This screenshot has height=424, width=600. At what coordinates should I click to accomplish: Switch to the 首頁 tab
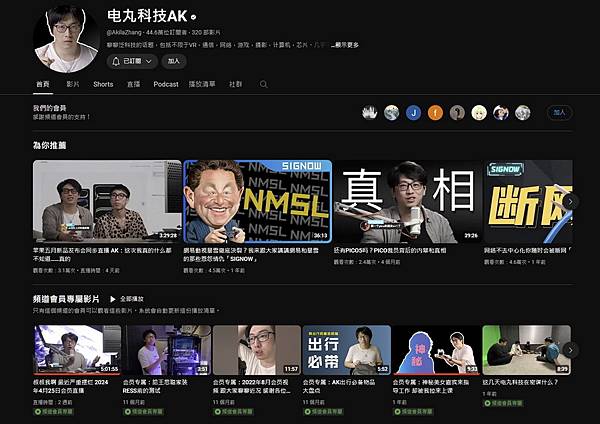(43, 84)
